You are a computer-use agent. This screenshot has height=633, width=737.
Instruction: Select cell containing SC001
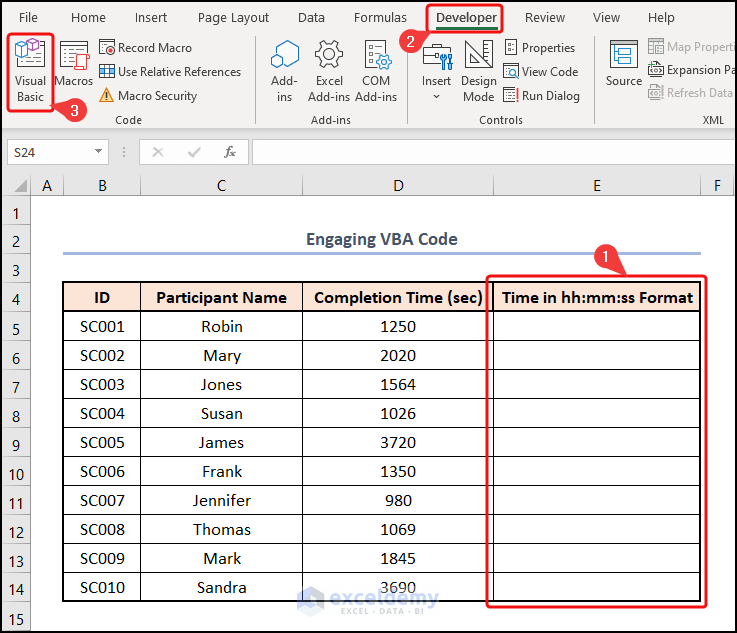102,327
